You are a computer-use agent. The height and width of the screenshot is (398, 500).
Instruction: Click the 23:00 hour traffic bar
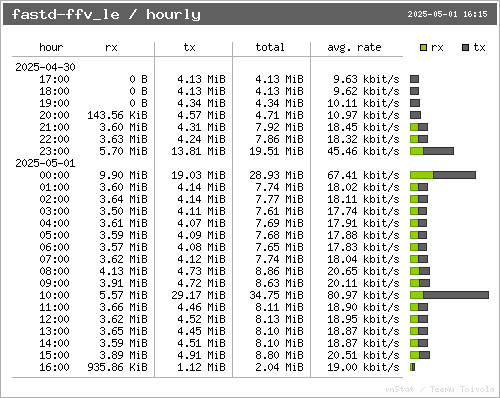point(432,151)
